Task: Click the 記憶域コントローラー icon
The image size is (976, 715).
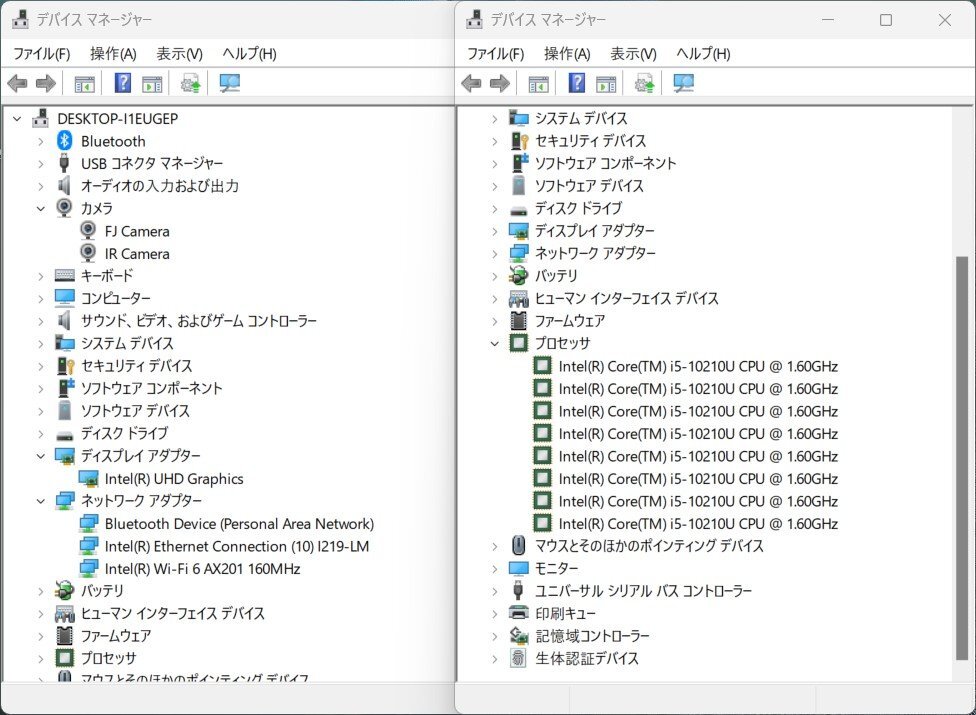Action: pos(518,635)
